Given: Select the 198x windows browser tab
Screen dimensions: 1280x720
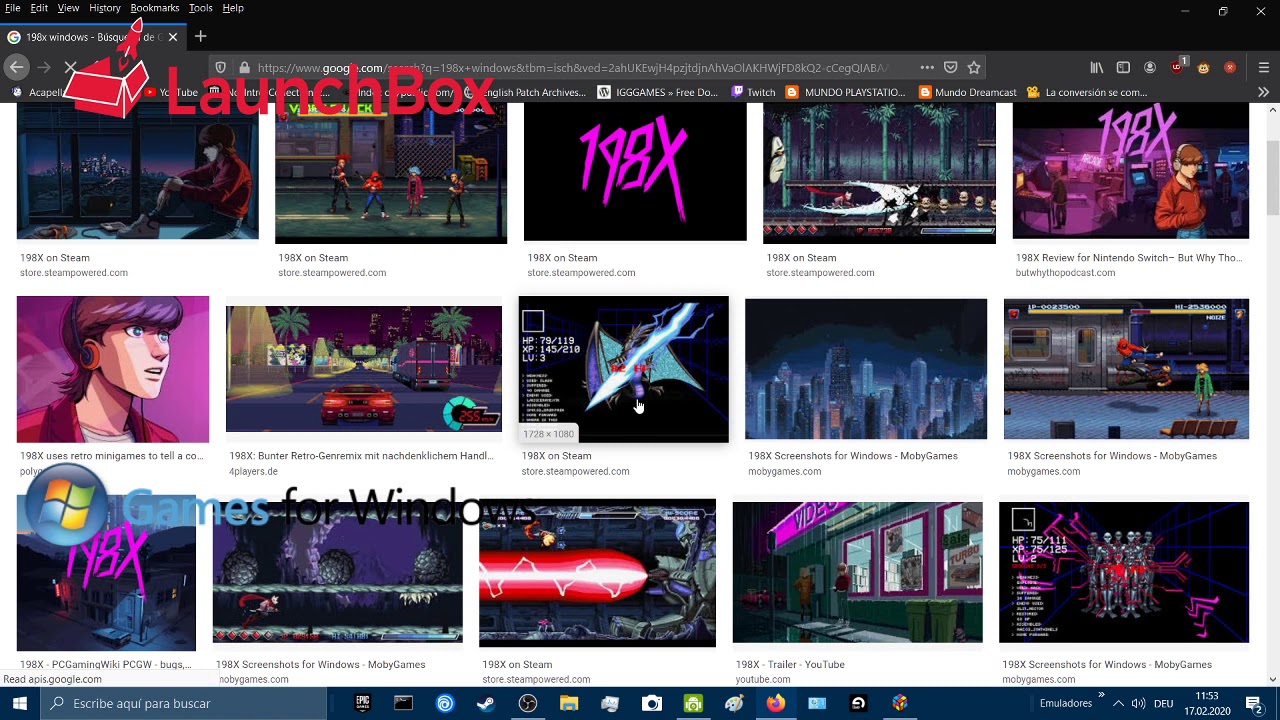Looking at the screenshot, I should pos(93,37).
